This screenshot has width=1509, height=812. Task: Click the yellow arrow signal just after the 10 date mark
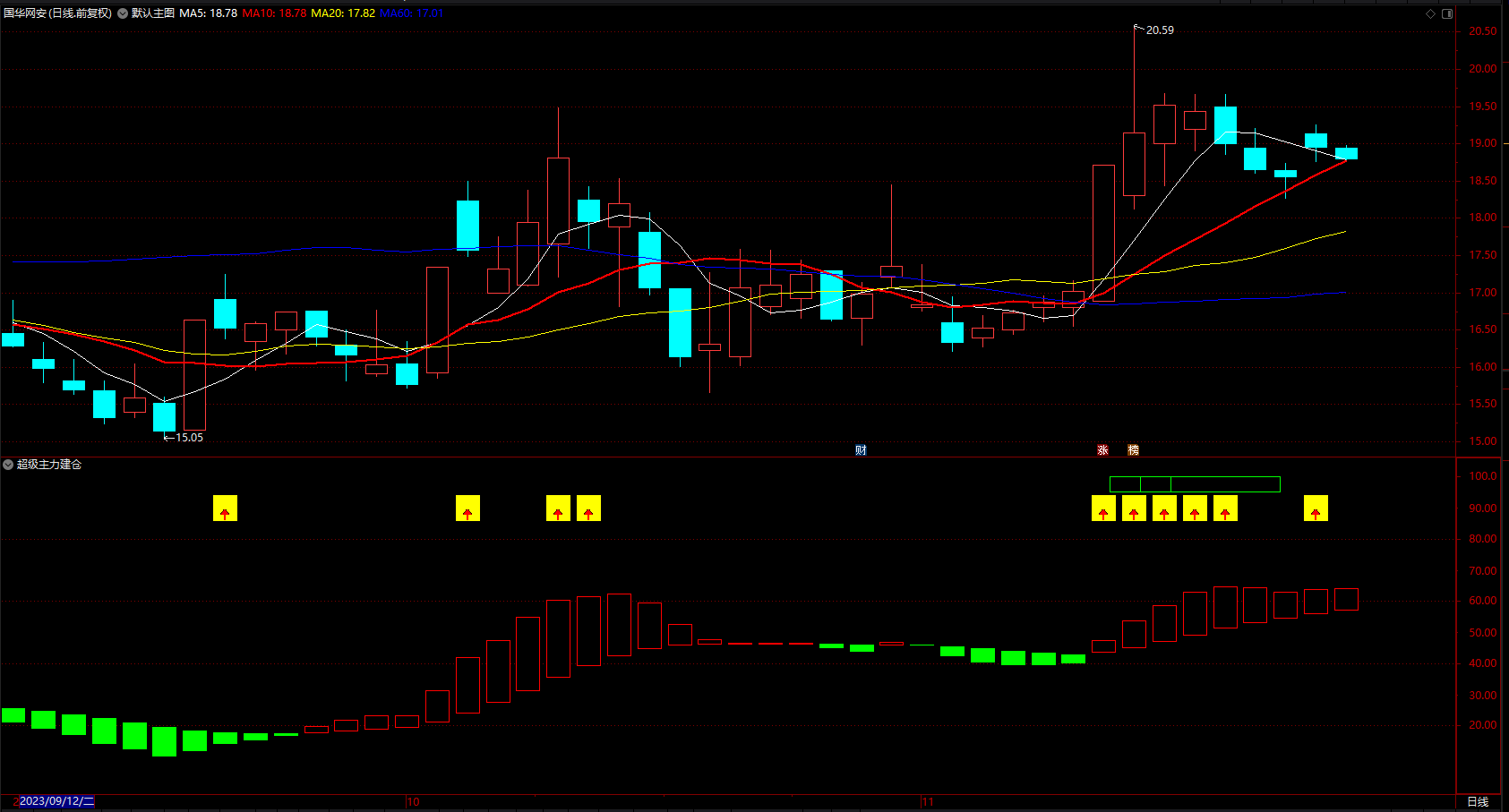467,509
